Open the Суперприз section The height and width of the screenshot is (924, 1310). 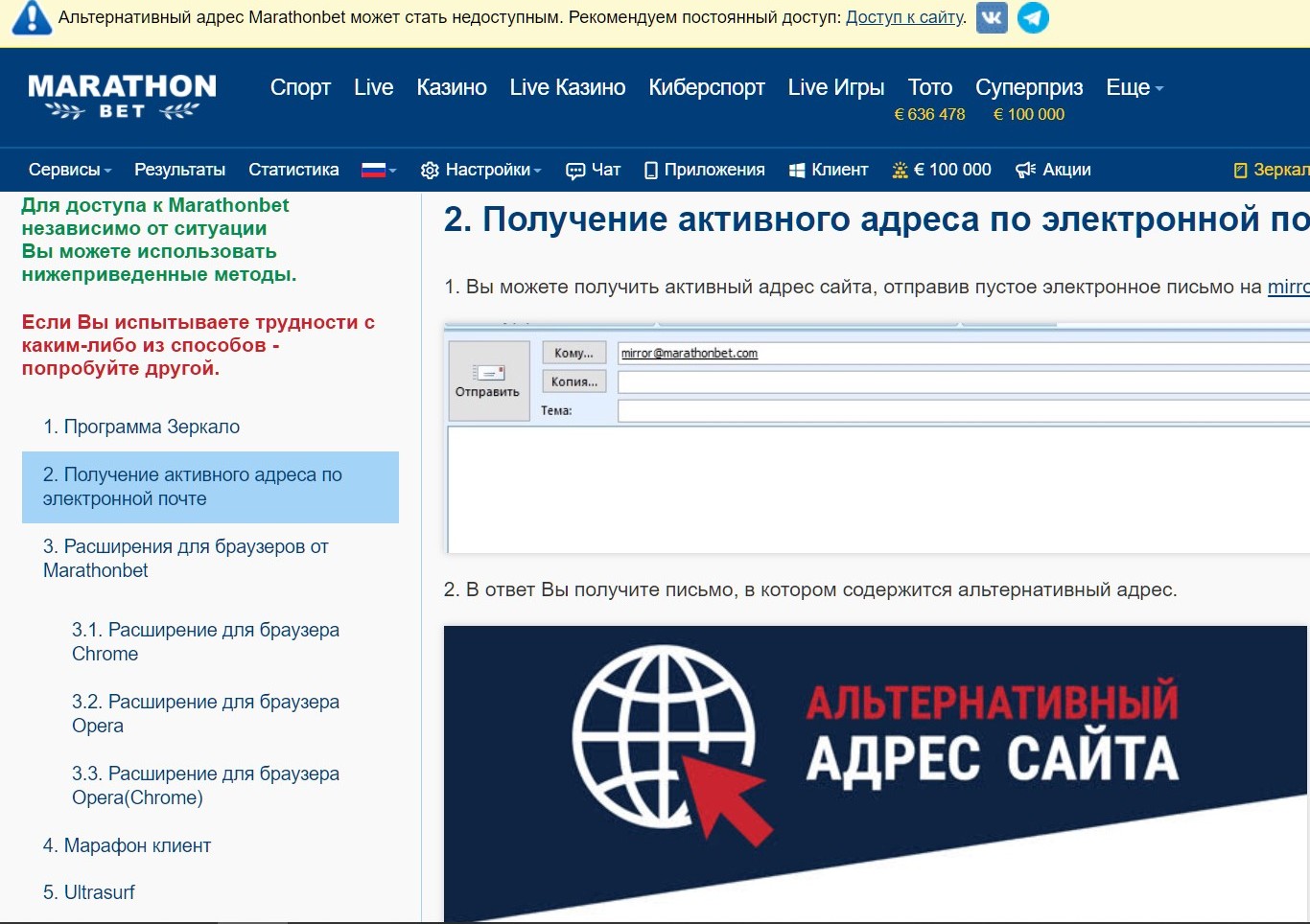[x=1029, y=87]
